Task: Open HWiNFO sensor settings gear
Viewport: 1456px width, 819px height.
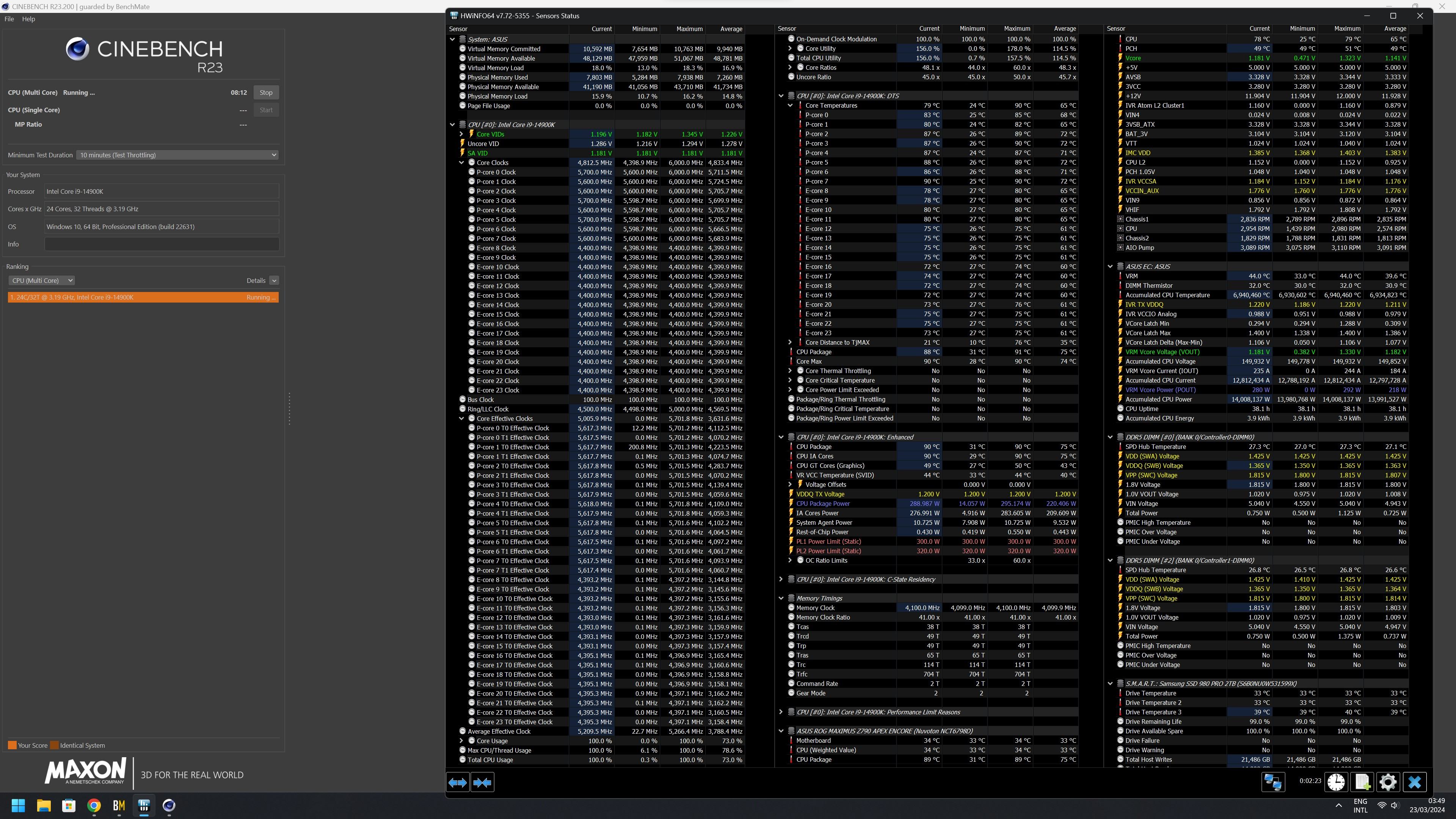Action: (x=1388, y=782)
